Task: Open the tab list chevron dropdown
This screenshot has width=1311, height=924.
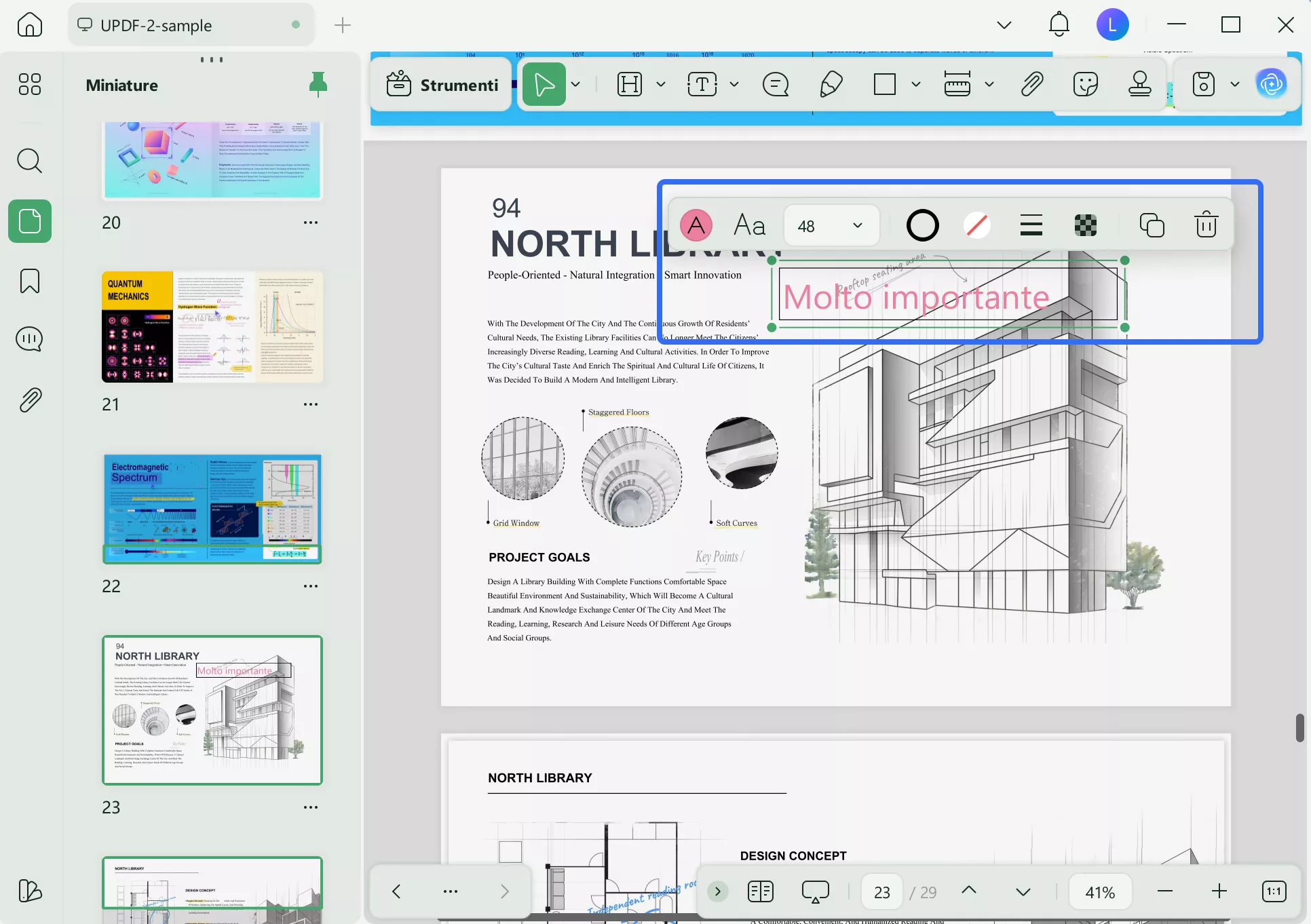Action: click(x=1004, y=26)
